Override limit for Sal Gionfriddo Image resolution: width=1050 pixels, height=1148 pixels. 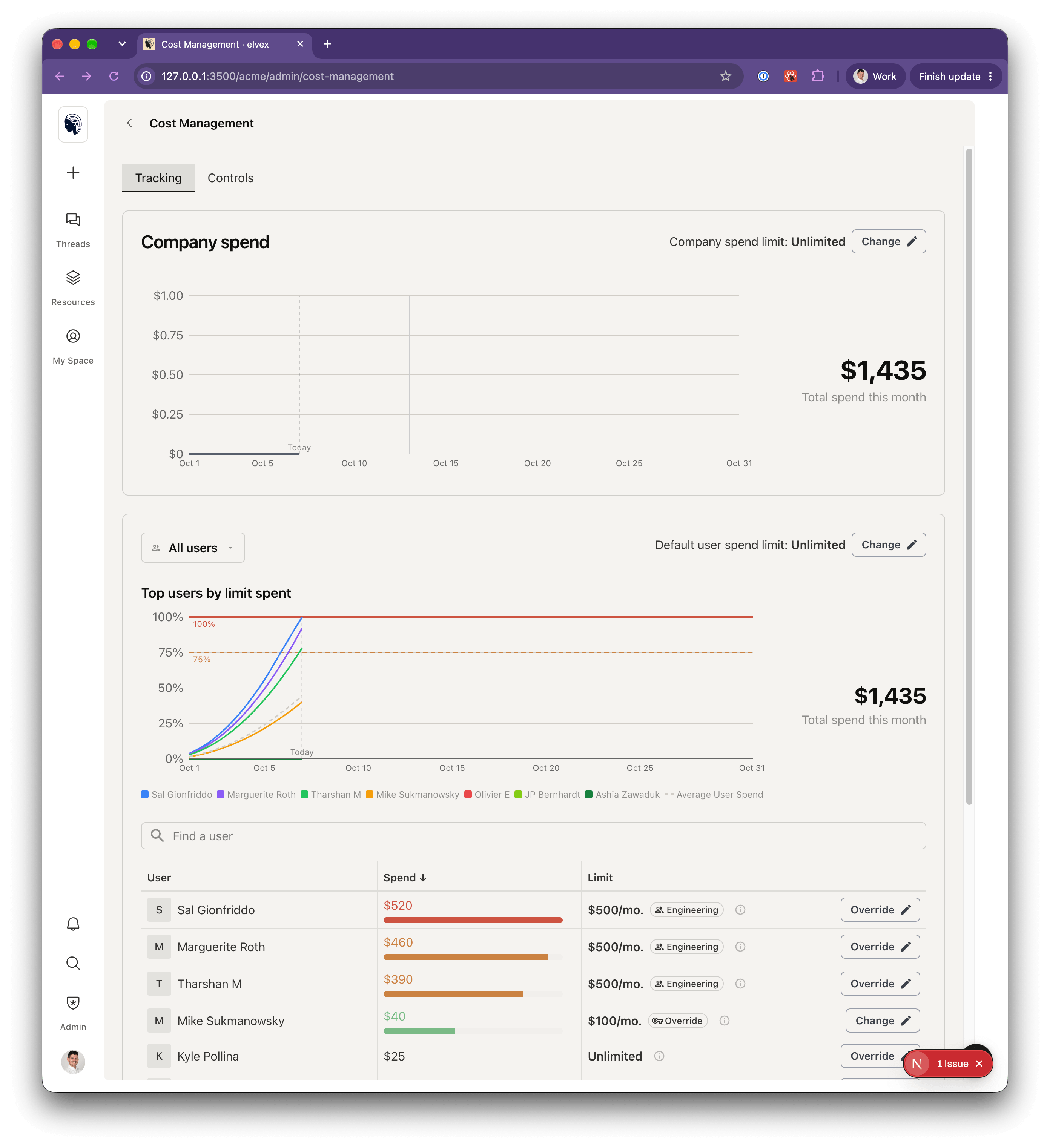tap(880, 909)
